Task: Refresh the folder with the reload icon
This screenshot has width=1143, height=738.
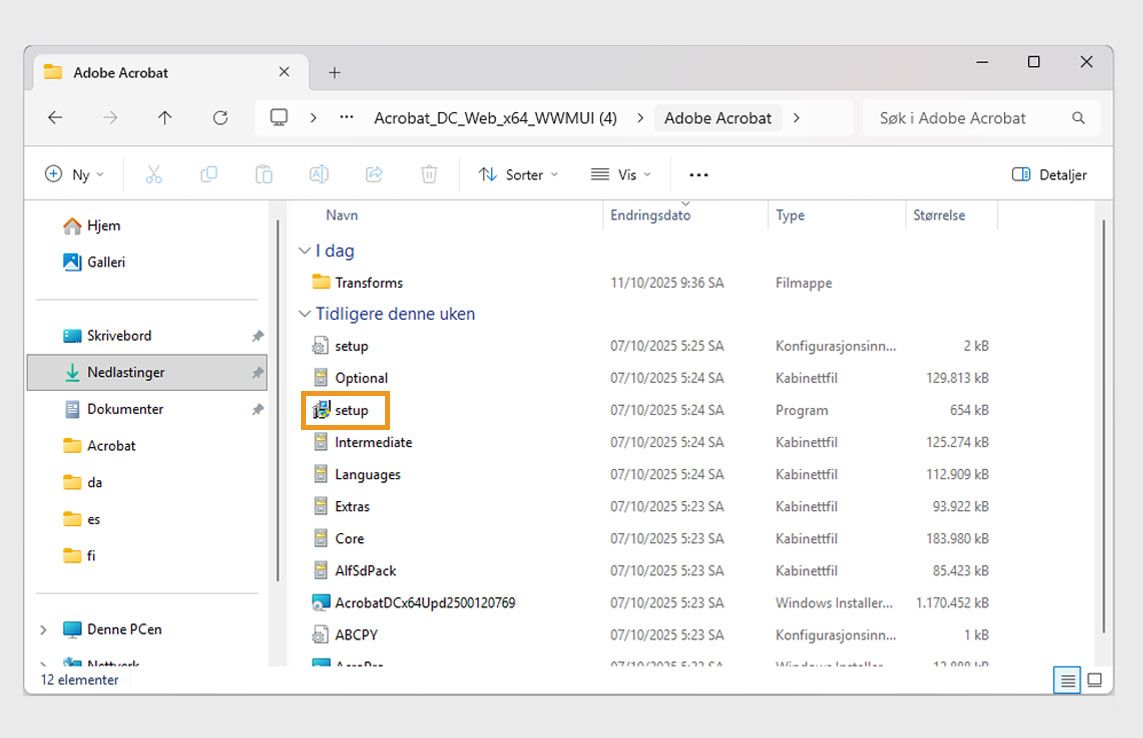Action: click(x=220, y=117)
